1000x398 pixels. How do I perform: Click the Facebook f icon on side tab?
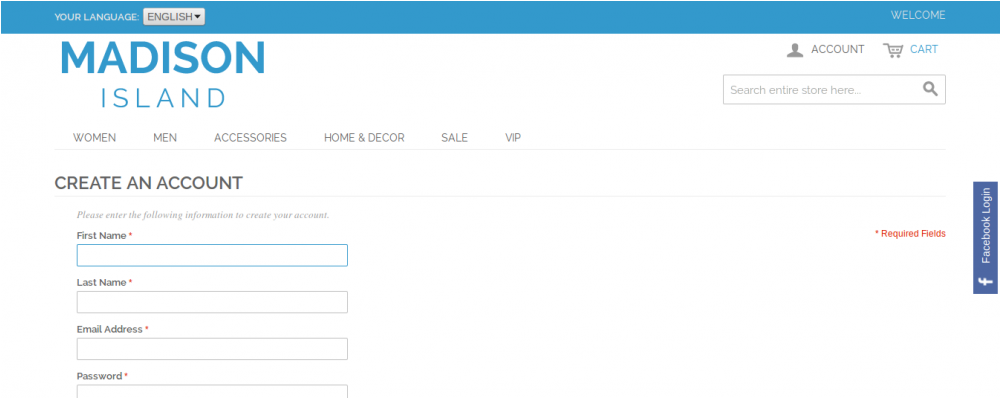click(985, 281)
